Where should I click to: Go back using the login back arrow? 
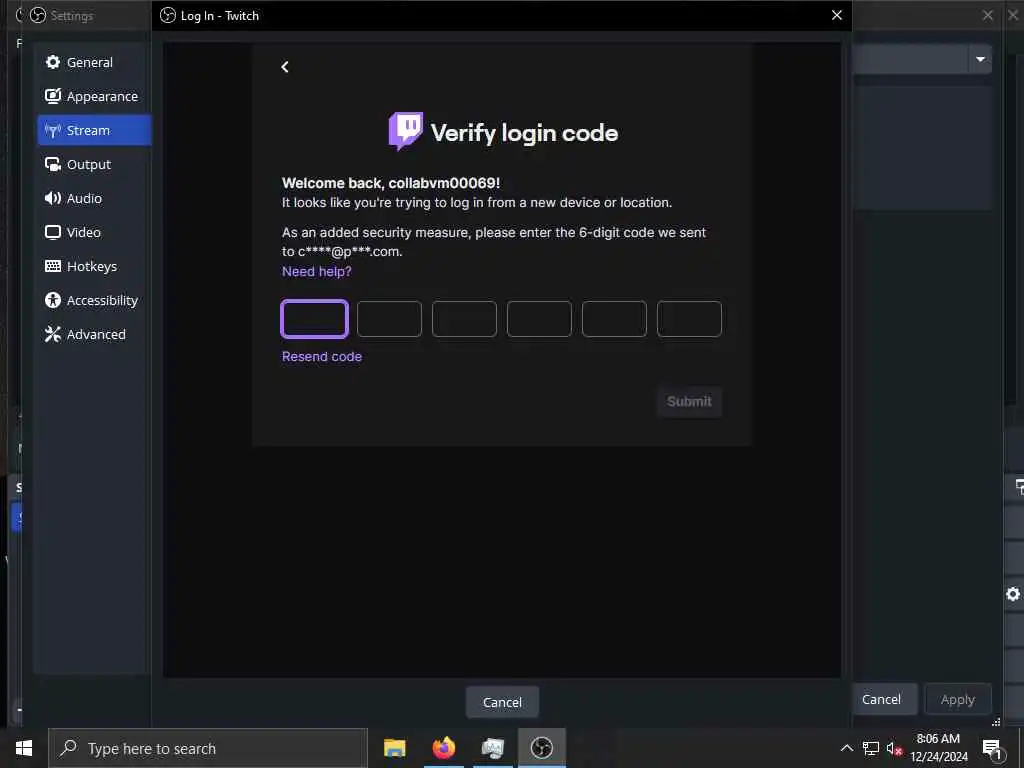point(285,67)
